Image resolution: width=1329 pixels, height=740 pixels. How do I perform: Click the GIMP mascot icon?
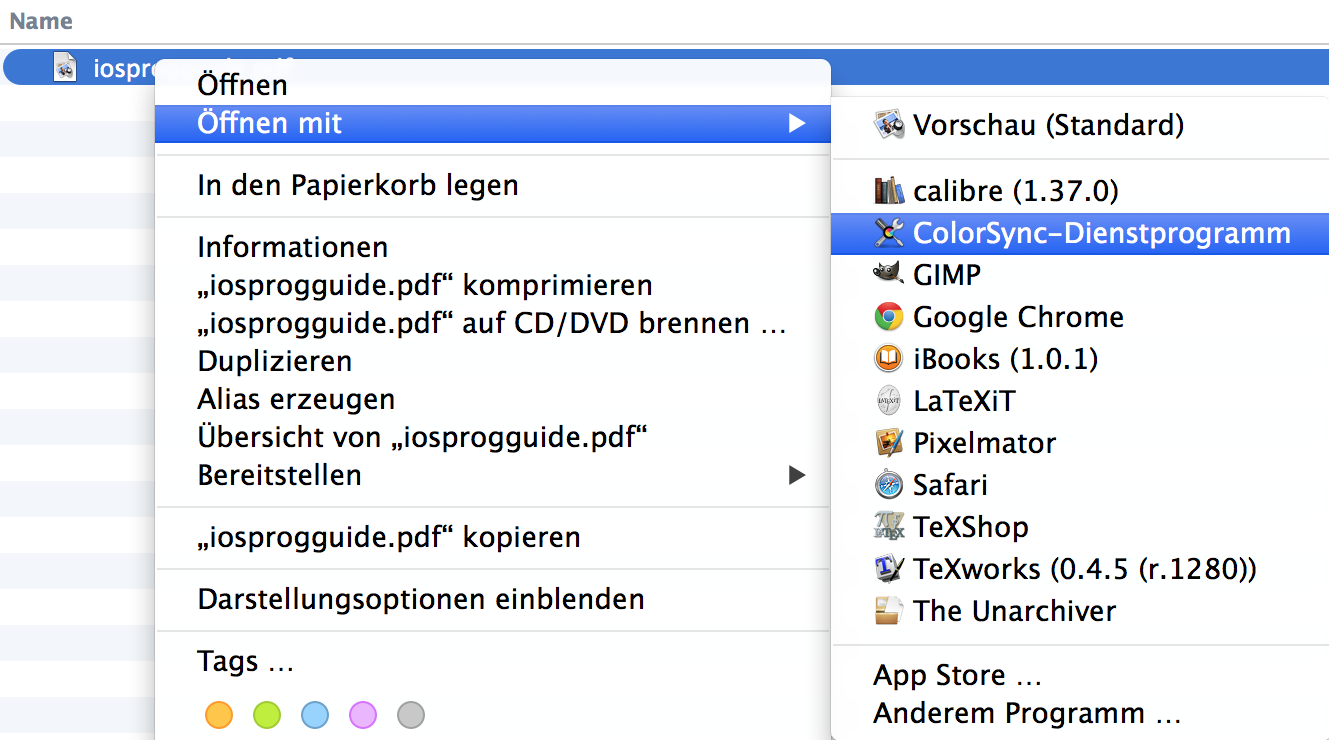889,274
